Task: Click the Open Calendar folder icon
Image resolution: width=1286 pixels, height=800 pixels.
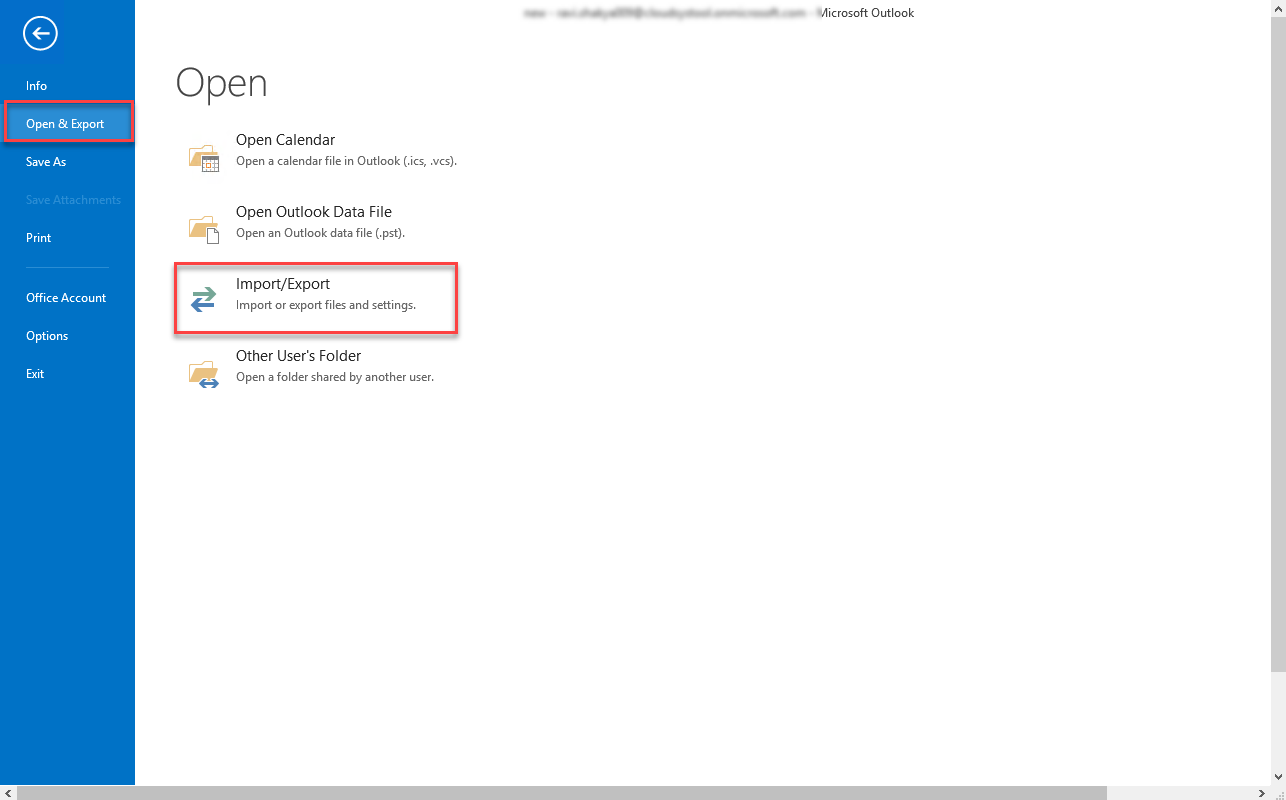Action: [x=204, y=157]
